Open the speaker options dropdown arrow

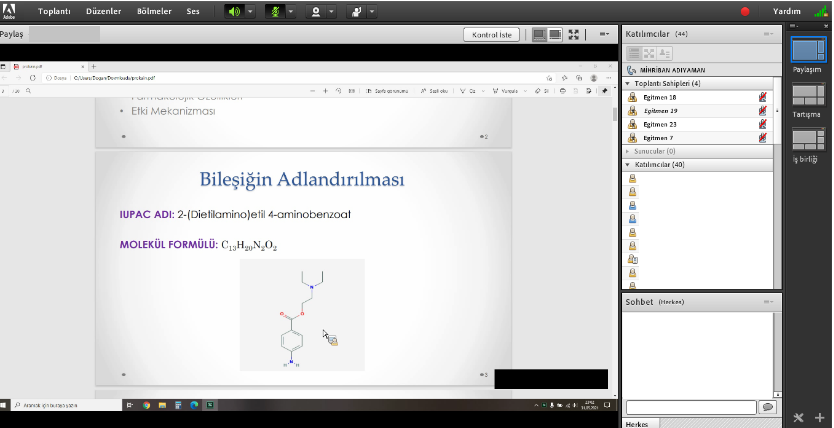pyautogui.click(x=250, y=12)
